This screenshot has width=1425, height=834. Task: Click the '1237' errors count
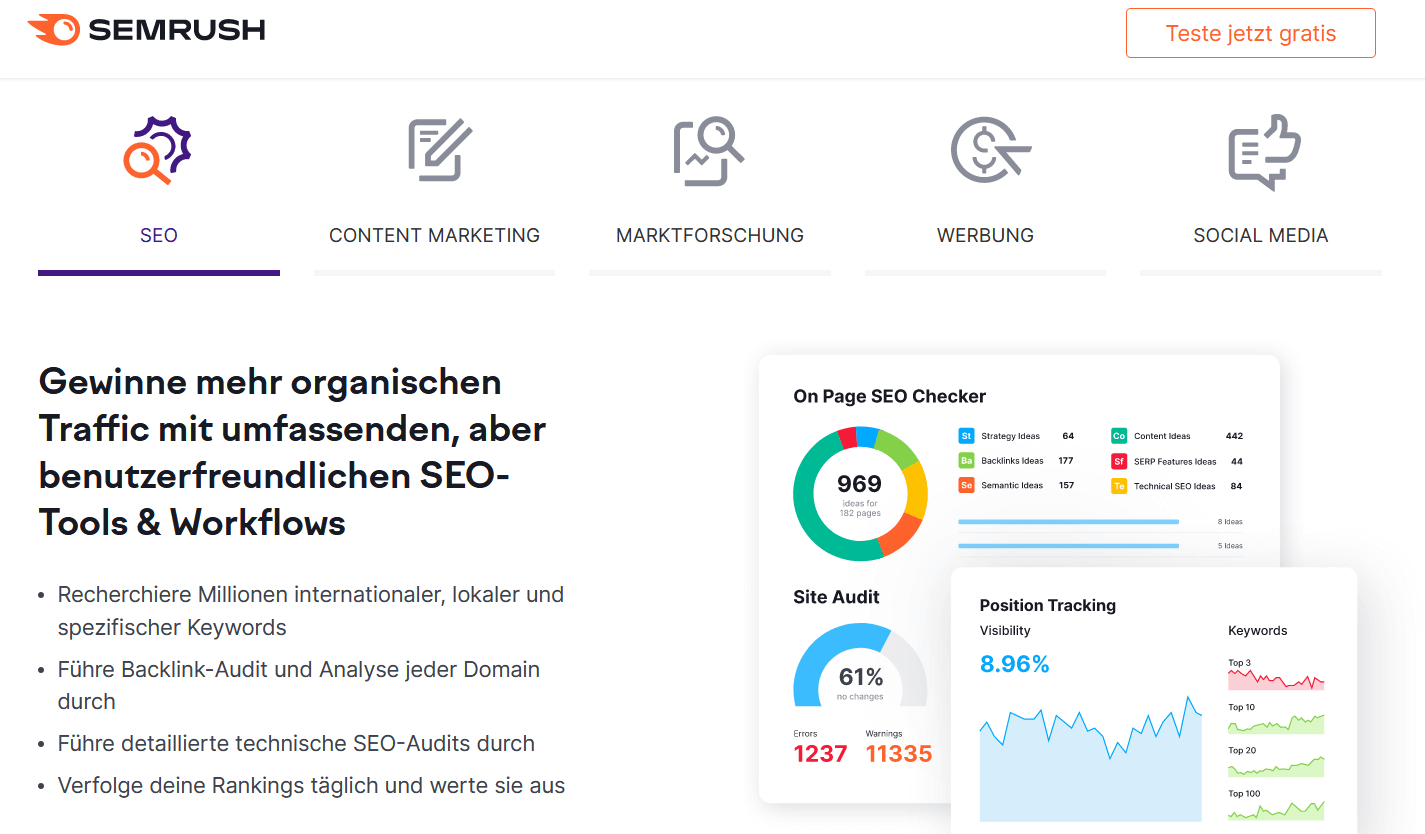(820, 754)
